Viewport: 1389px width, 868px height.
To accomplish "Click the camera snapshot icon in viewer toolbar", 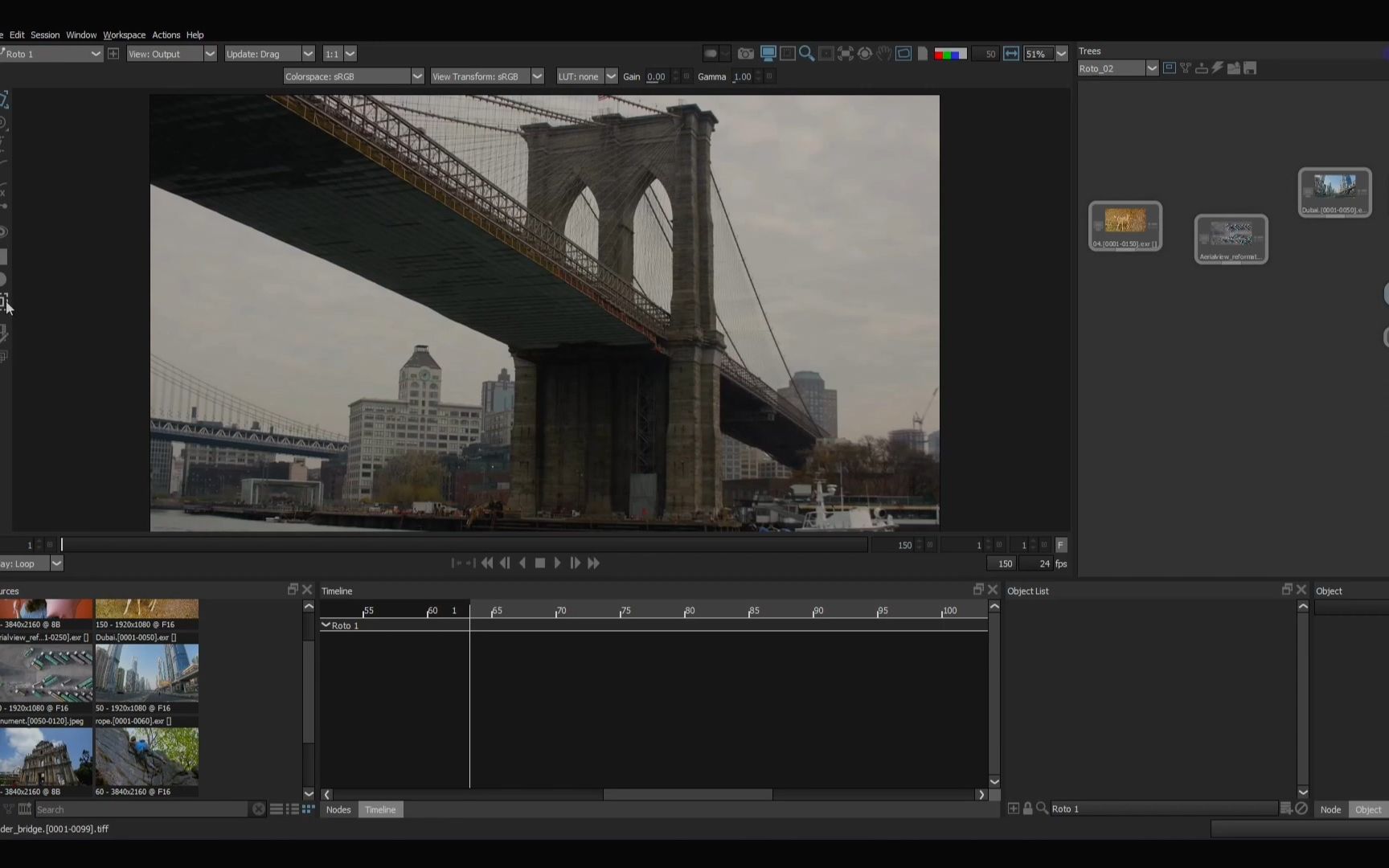I will coord(746,54).
